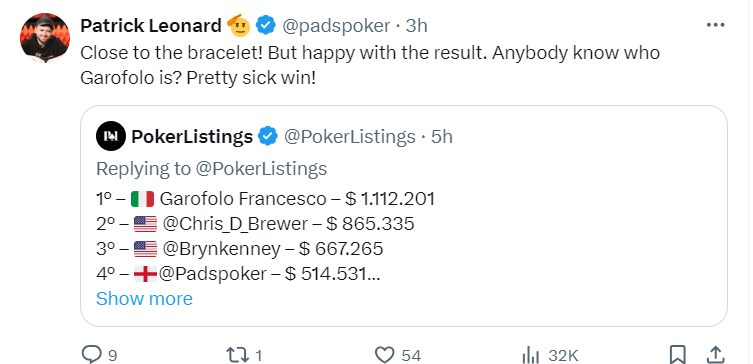Viewport: 753px width, 364px height.
Task: Visit the @padspoker handle
Action: [x=335, y=25]
